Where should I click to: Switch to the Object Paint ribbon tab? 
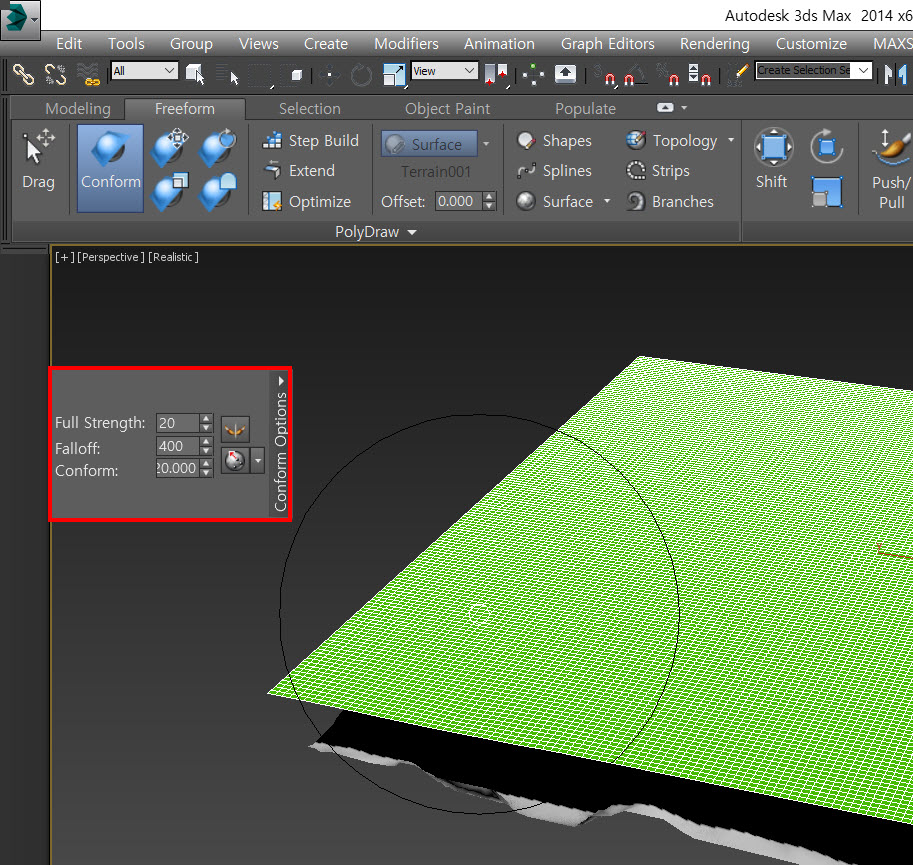[x=447, y=109]
